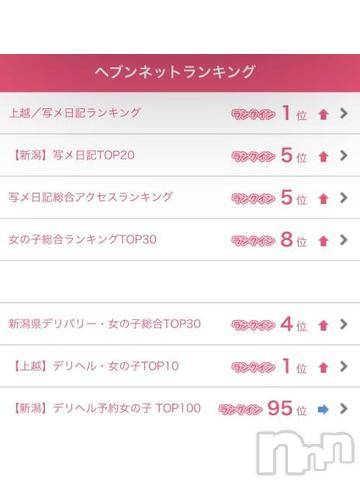Click the up arrow in 【上越】デリヘル・女の子TOP10 row
The height and width of the screenshot is (480, 360).
pyautogui.click(x=323, y=368)
